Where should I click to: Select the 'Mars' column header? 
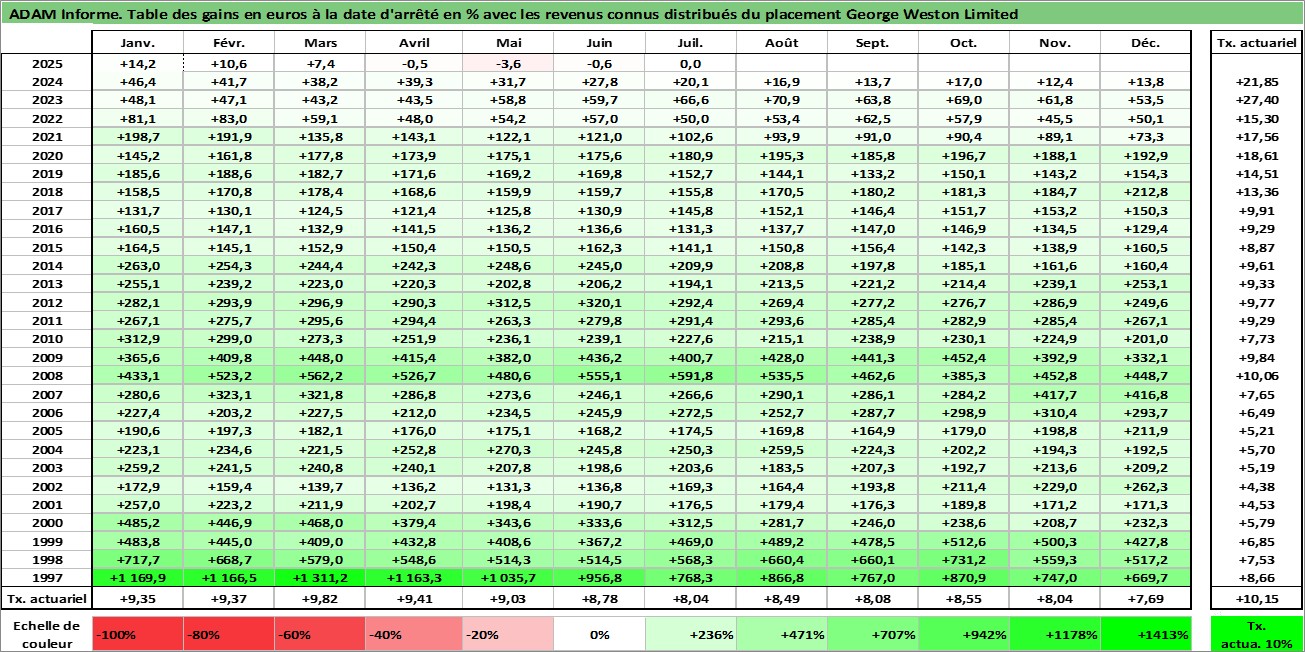320,43
